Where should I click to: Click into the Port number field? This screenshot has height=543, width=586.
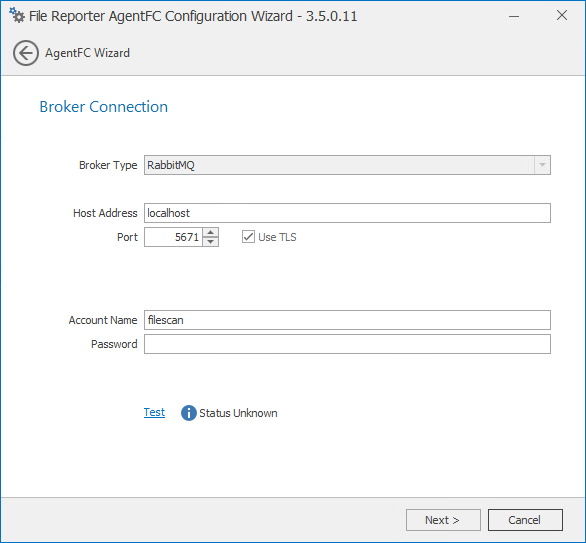click(173, 237)
